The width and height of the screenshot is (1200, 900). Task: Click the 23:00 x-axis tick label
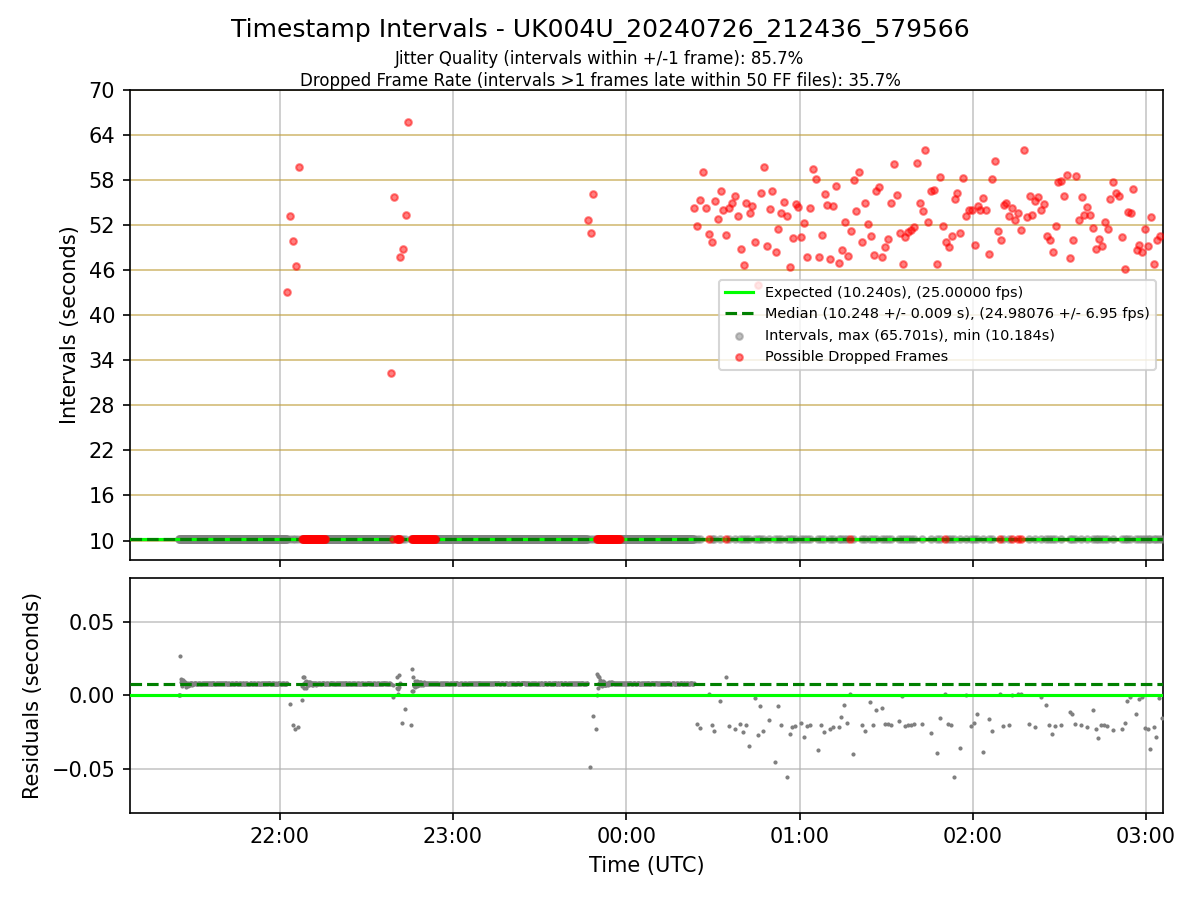[453, 834]
